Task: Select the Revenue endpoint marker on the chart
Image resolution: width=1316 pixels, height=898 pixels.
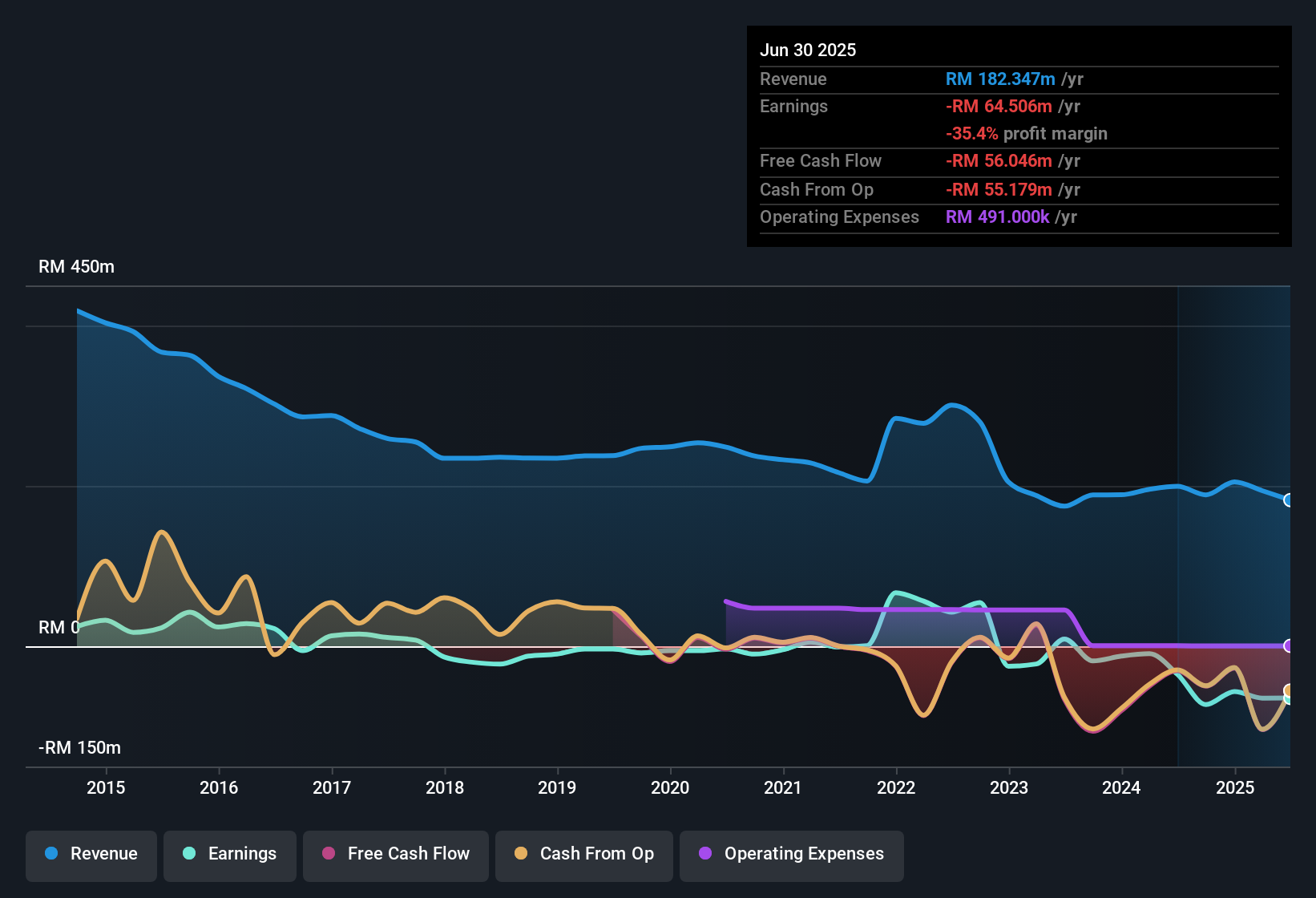Action: click(x=1289, y=500)
